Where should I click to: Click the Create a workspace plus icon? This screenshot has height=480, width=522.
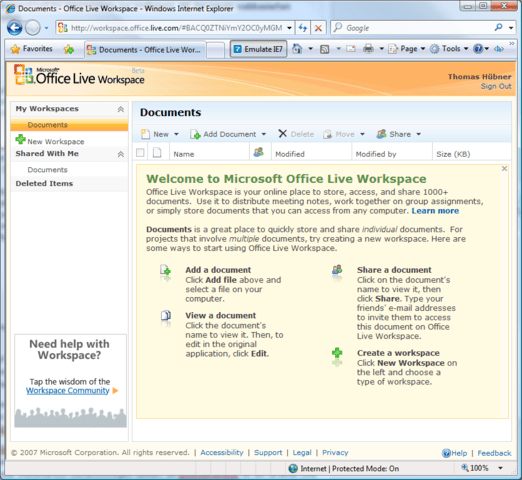pos(337,353)
